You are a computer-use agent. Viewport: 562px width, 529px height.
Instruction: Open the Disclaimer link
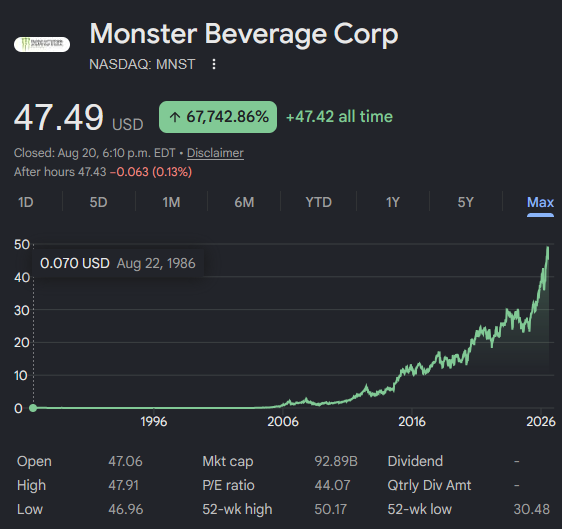[x=215, y=153]
